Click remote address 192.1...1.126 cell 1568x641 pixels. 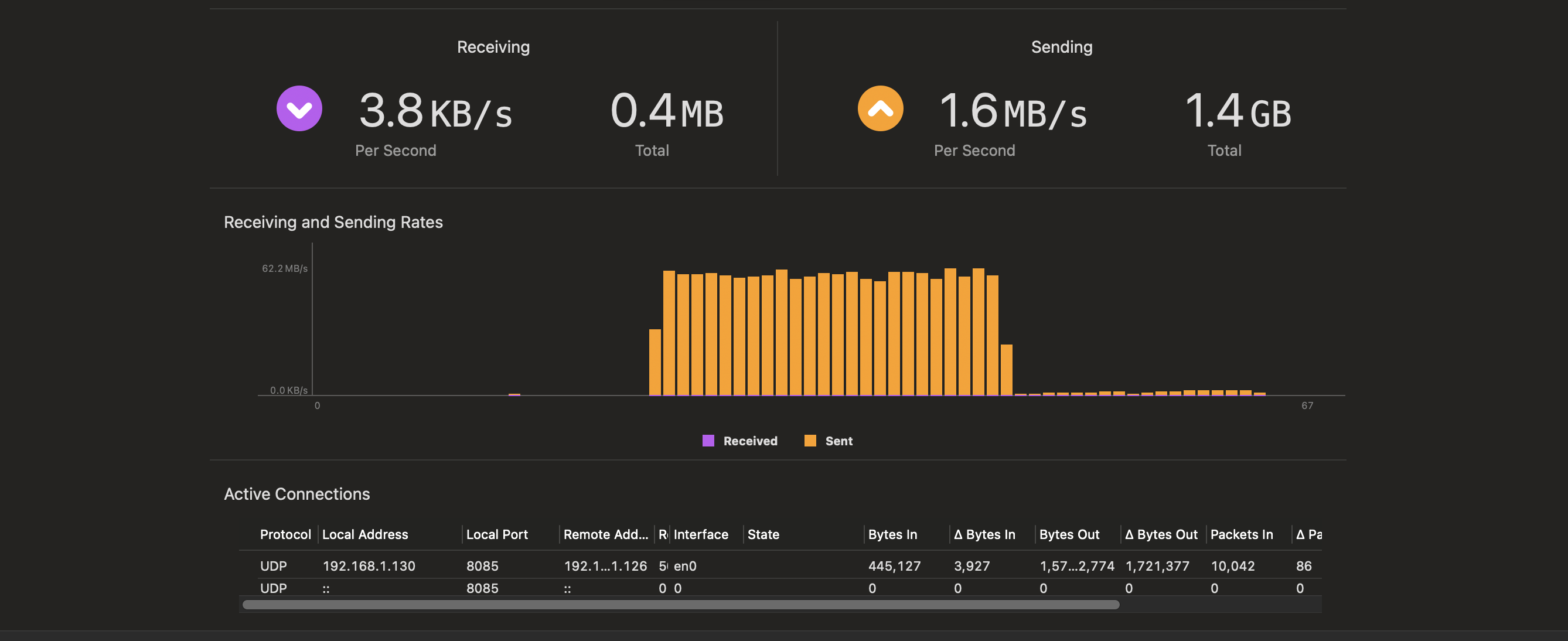tap(605, 566)
